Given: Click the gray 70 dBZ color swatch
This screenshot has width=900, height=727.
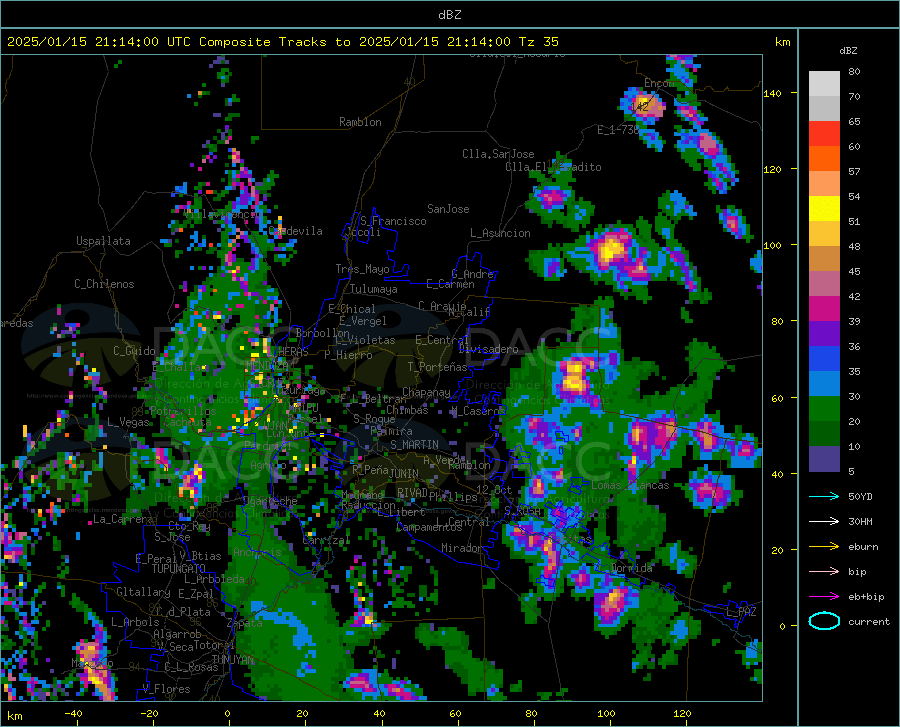Looking at the screenshot, I should pos(824,108).
